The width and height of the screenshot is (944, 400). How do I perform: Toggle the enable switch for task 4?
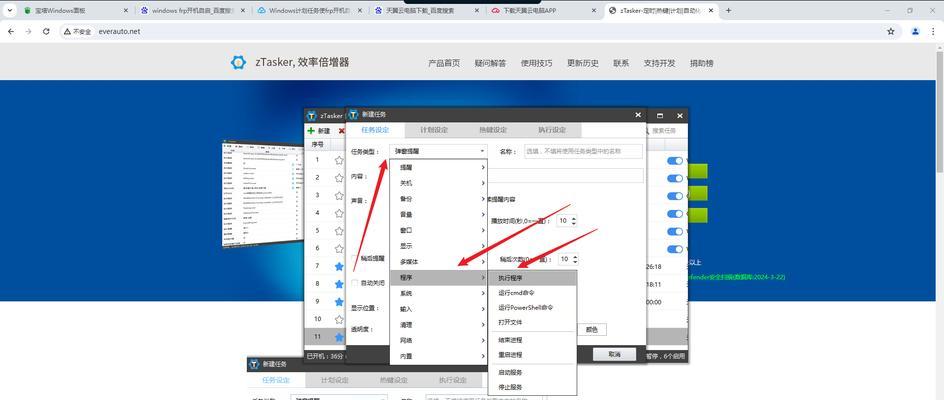[675, 213]
